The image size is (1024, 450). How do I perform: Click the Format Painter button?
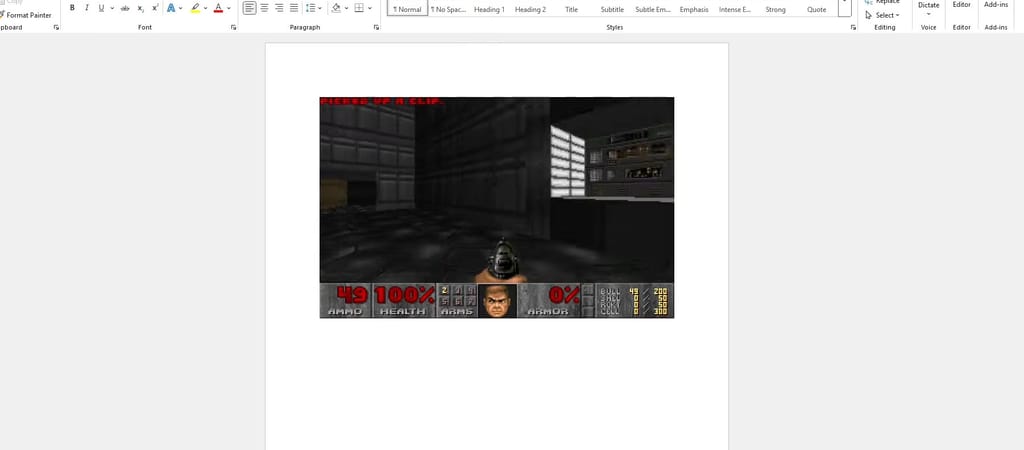coord(28,15)
